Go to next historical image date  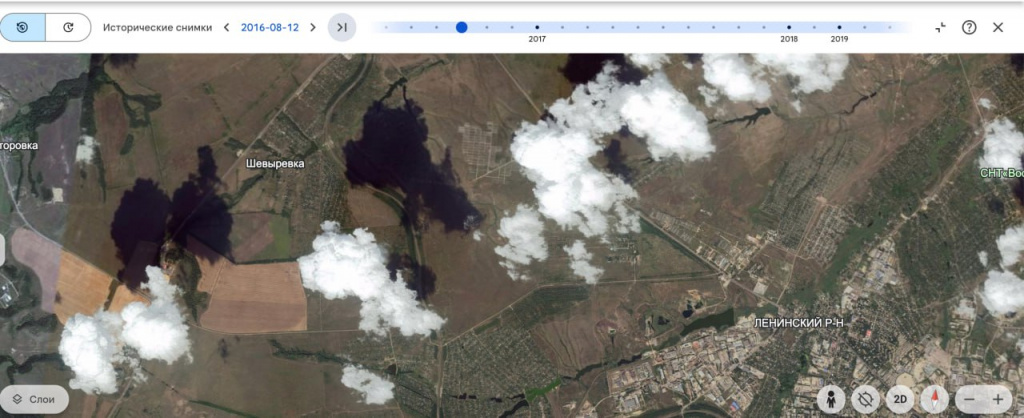[313, 27]
